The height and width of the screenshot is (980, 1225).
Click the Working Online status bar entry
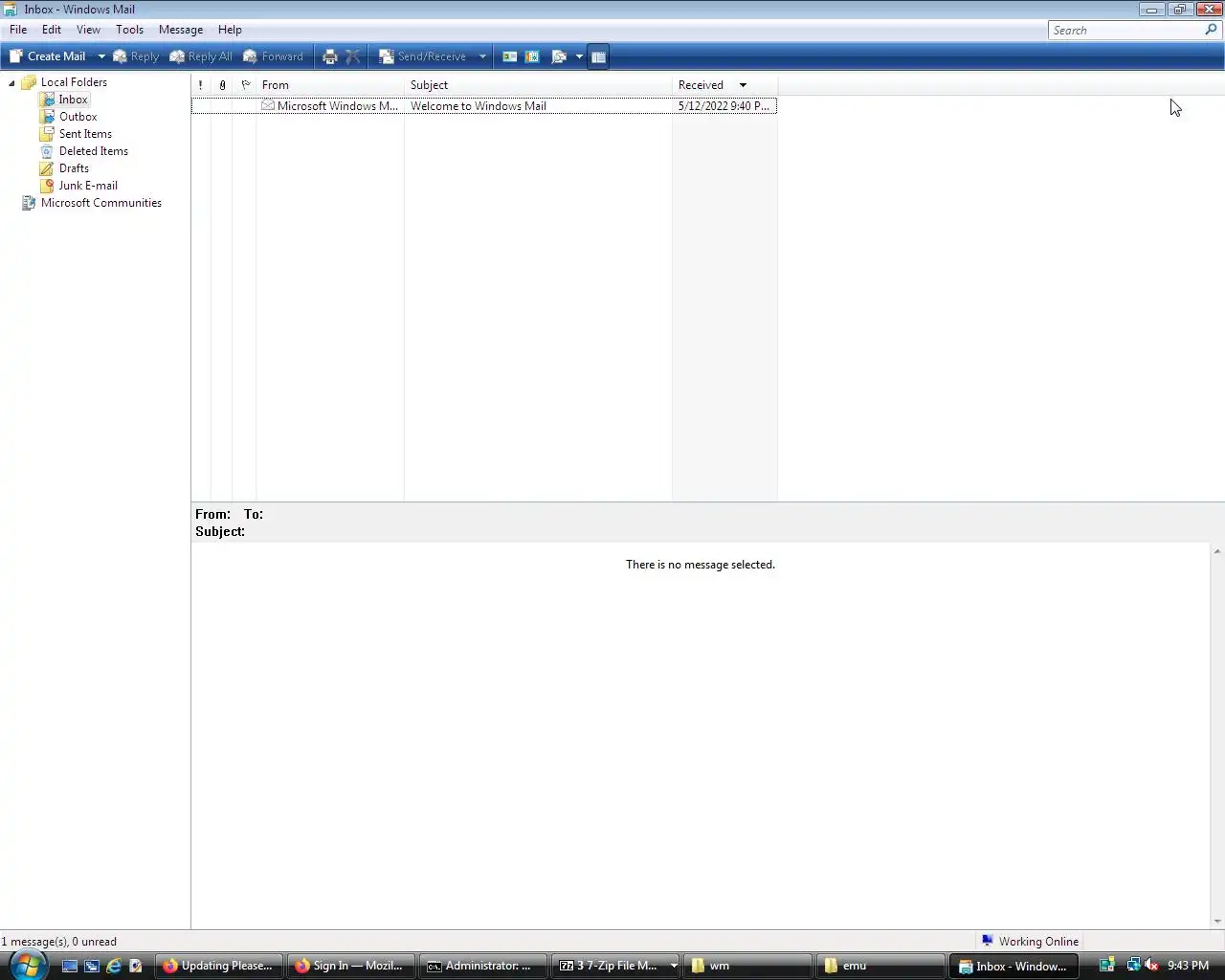[1030, 942]
